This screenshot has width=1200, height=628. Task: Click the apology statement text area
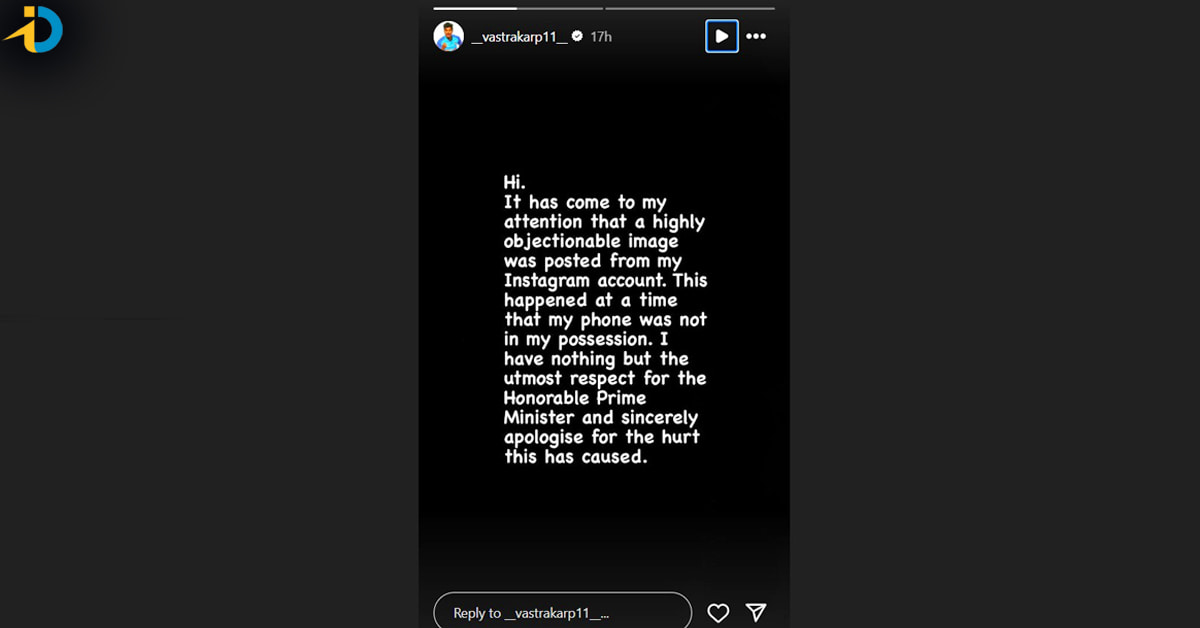point(603,320)
